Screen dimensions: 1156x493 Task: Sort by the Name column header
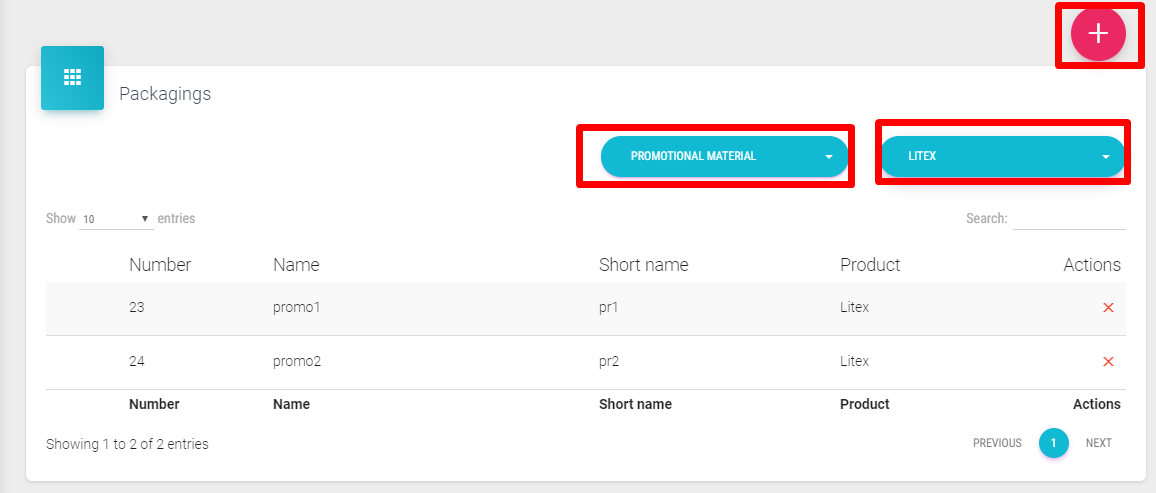click(x=296, y=265)
